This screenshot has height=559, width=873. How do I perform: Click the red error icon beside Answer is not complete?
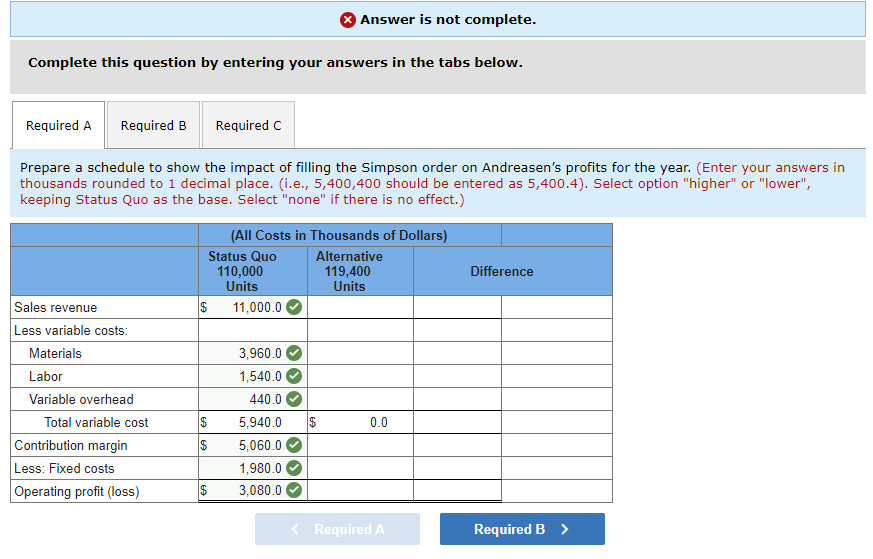pos(347,20)
